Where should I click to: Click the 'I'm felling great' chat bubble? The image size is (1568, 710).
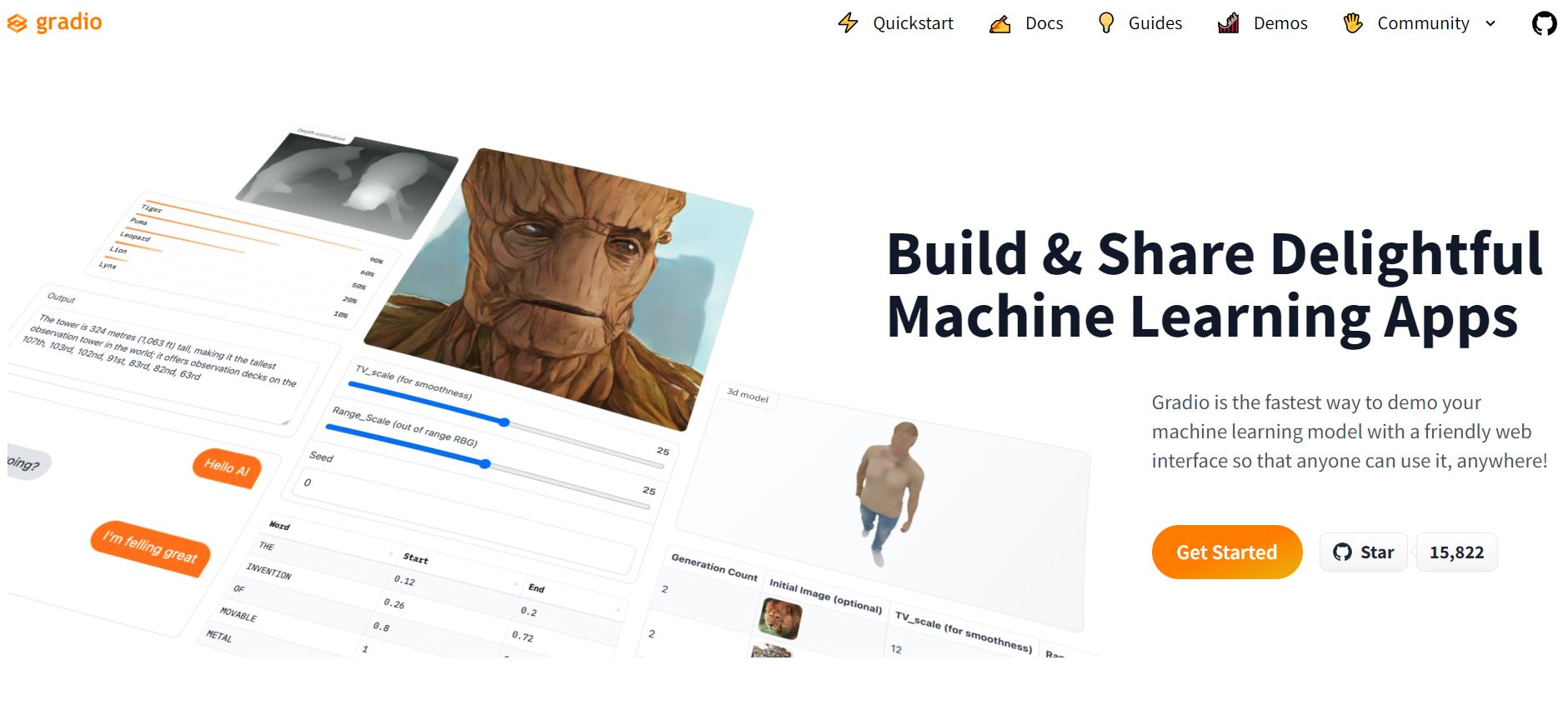[150, 548]
